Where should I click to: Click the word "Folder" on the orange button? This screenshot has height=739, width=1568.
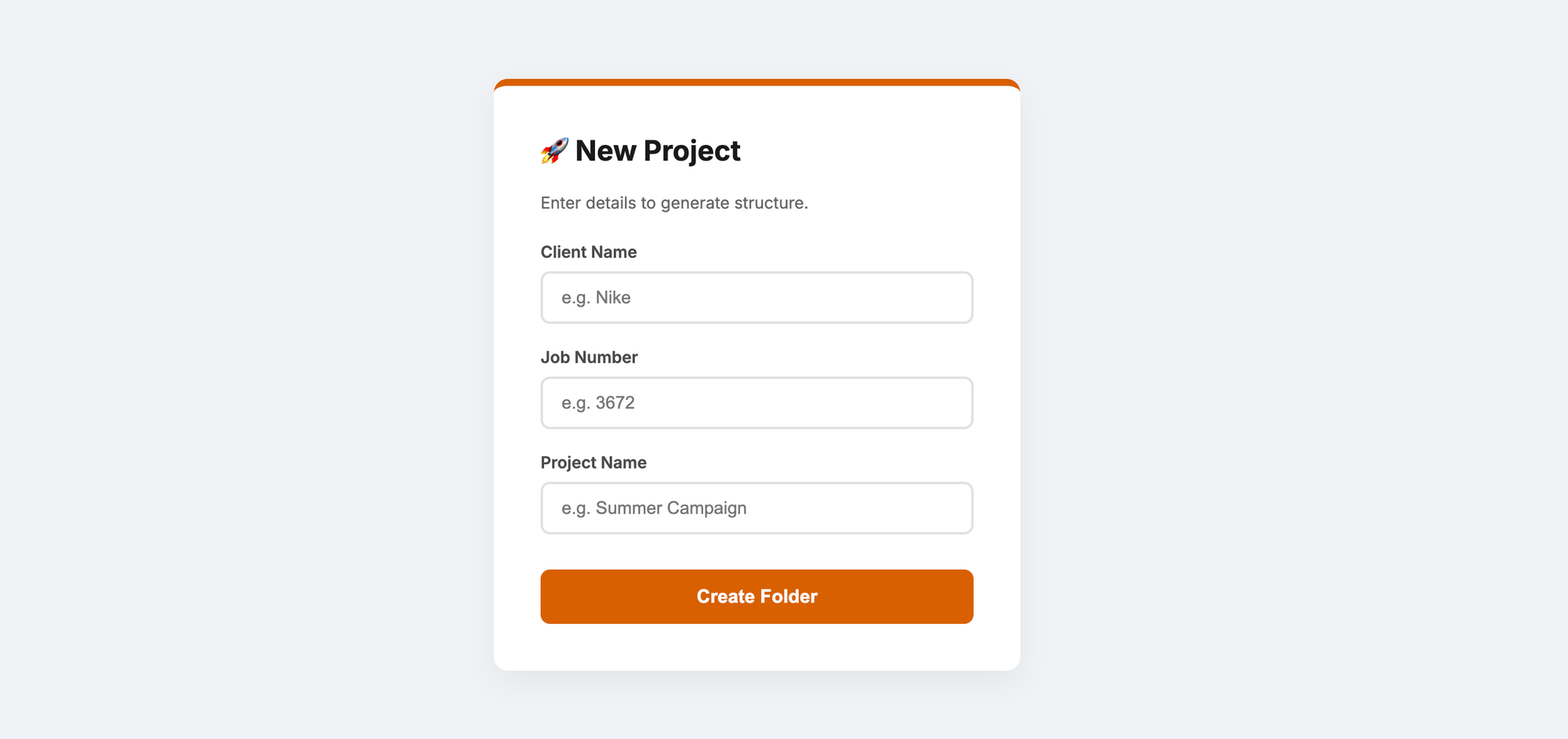coord(789,596)
